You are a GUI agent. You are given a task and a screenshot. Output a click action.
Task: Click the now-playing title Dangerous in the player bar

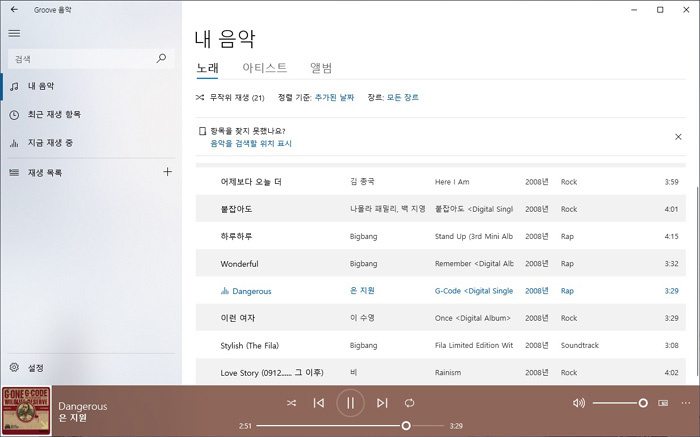[x=83, y=406]
